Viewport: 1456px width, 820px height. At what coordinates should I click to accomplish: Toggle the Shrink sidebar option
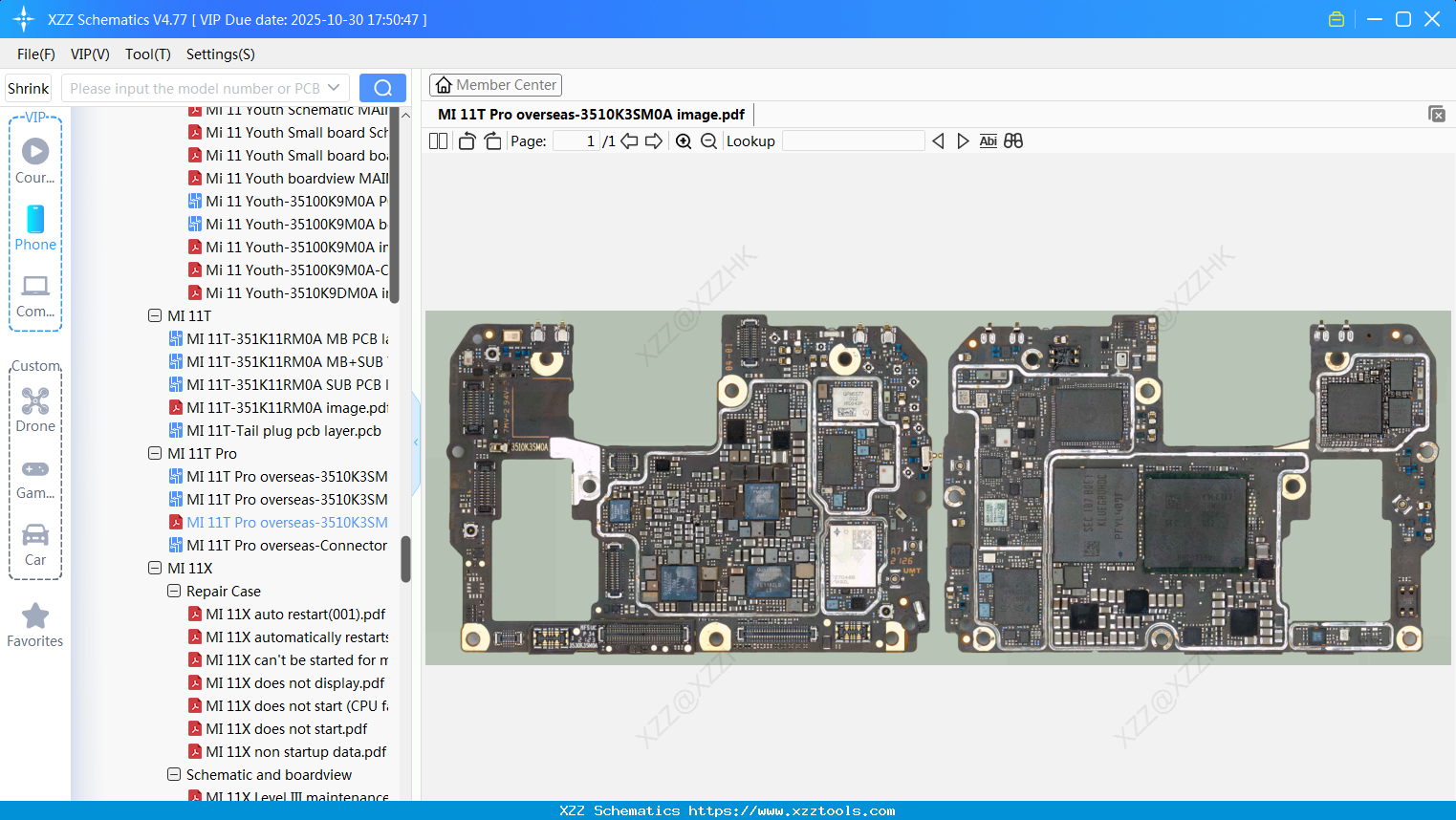pyautogui.click(x=27, y=87)
